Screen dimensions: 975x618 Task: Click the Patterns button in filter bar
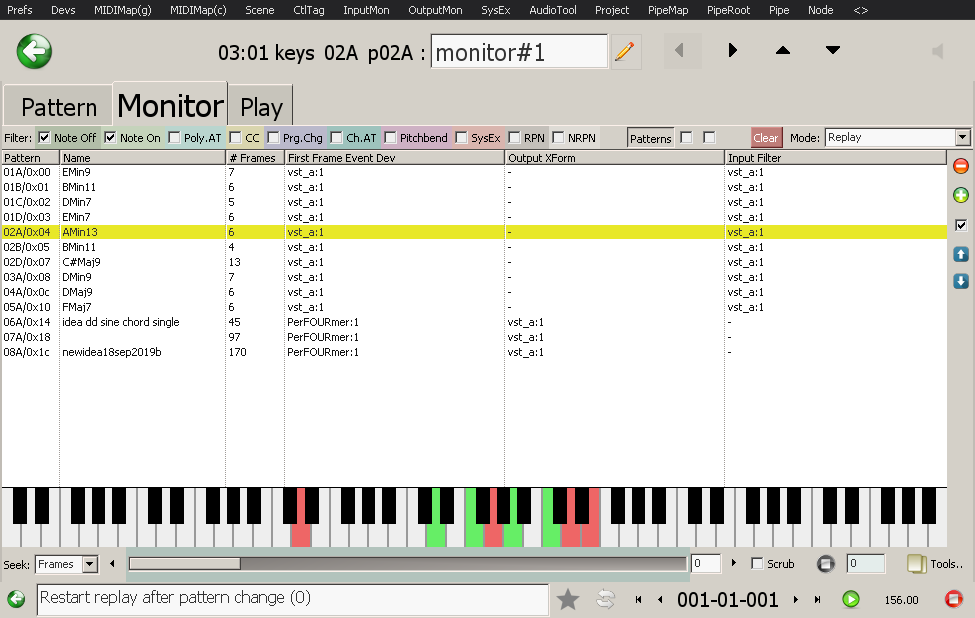coord(651,138)
